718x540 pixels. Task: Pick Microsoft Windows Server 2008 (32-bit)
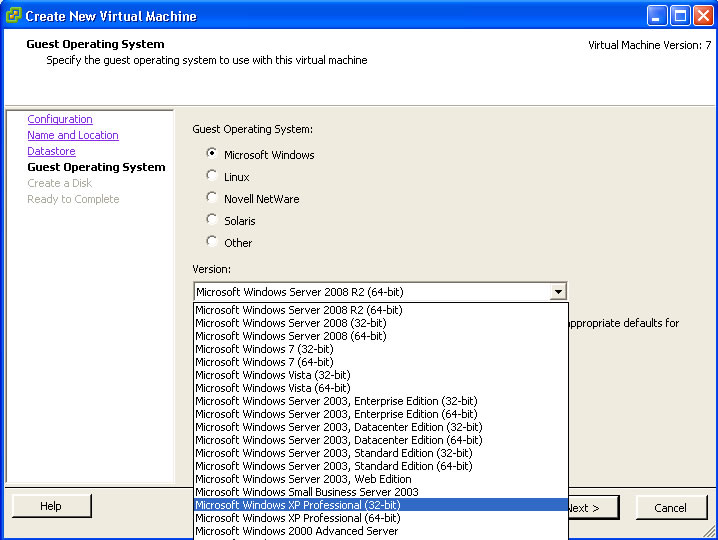(x=381, y=323)
